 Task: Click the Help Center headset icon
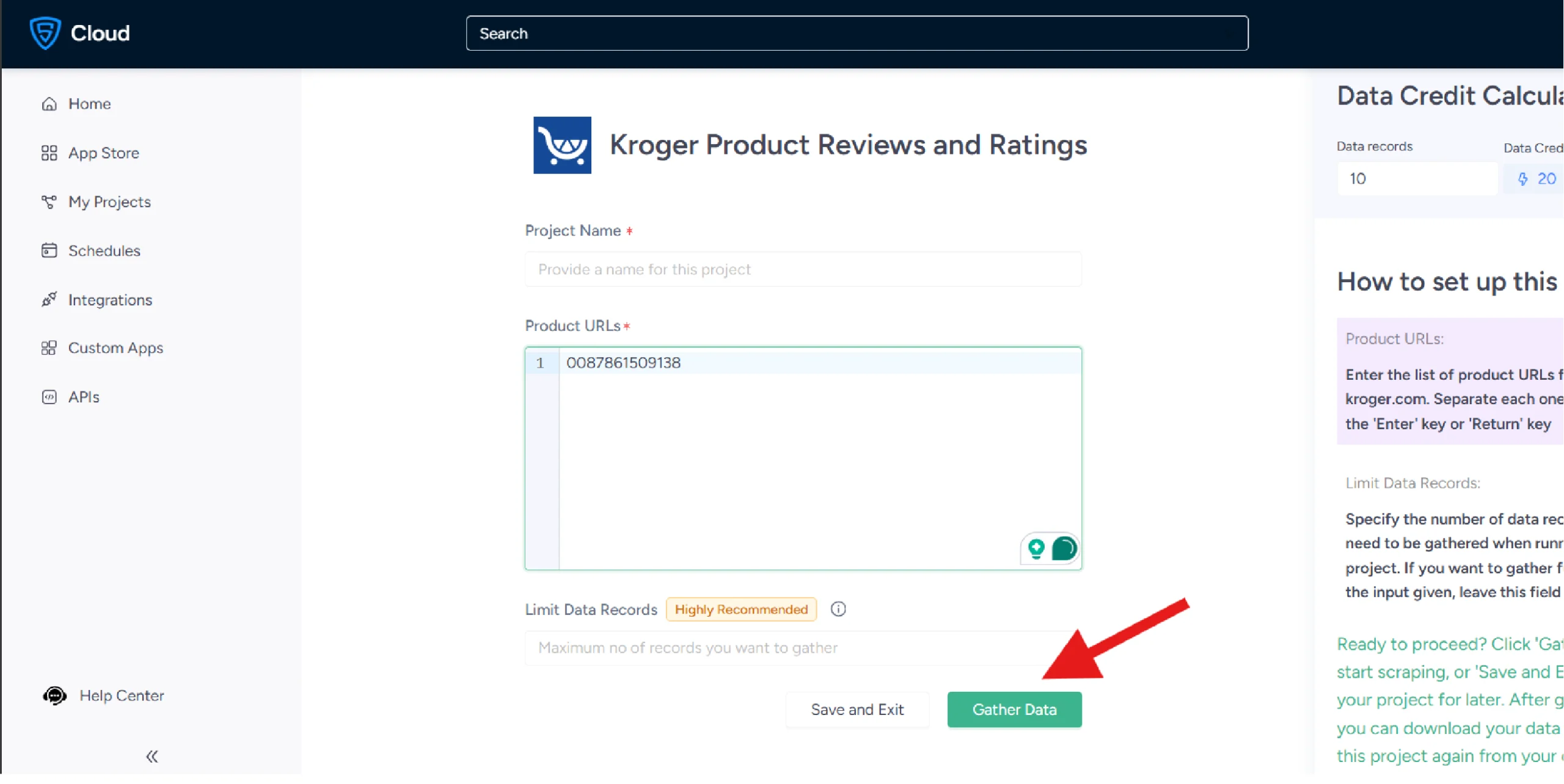55,695
